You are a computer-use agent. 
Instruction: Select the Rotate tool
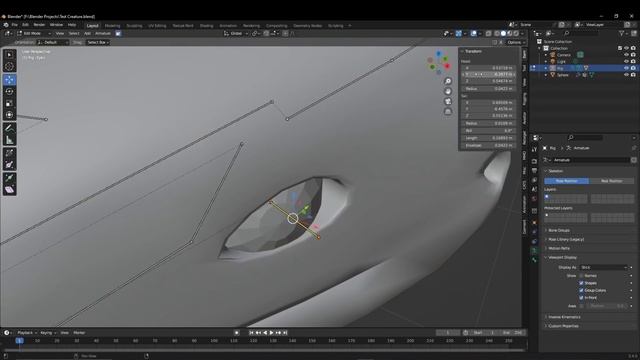pos(9,91)
